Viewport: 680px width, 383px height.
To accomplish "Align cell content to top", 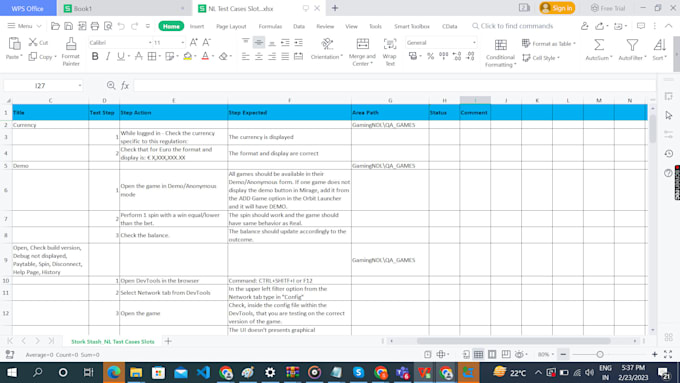I will [x=245, y=43].
